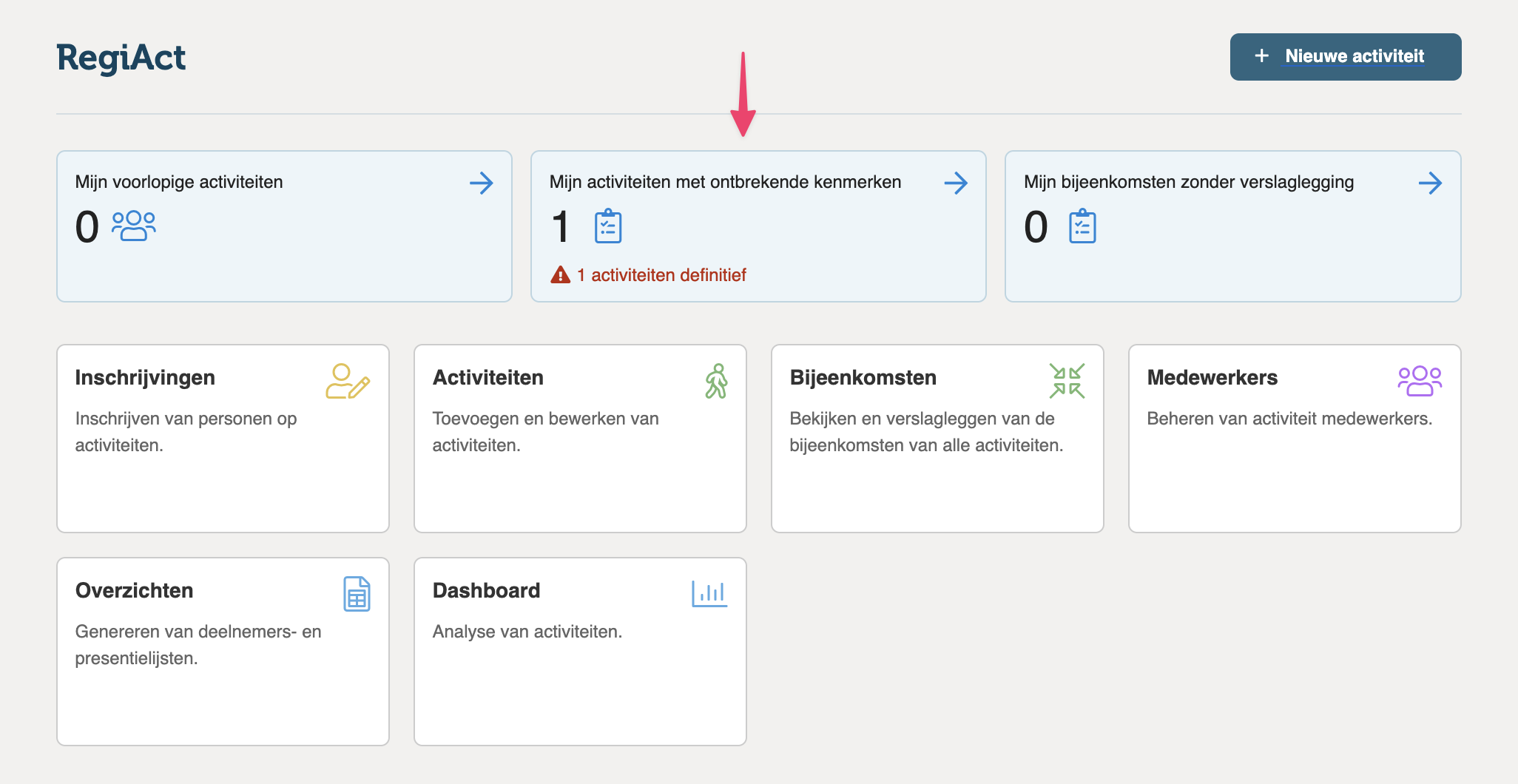Click clipboard icon in bijeenkomsten zonder verslaglegging
1518x784 pixels.
pyautogui.click(x=1082, y=226)
